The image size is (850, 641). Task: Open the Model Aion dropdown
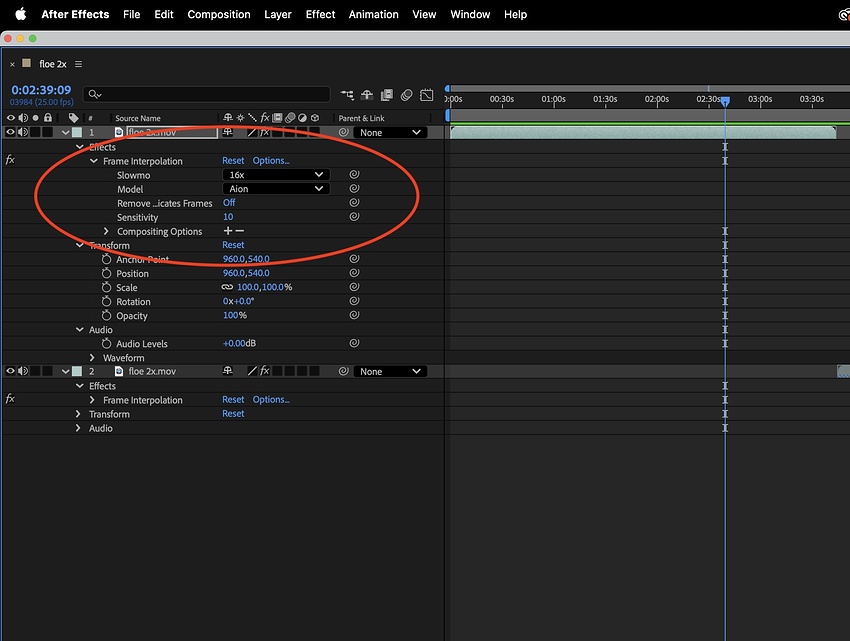click(x=276, y=189)
